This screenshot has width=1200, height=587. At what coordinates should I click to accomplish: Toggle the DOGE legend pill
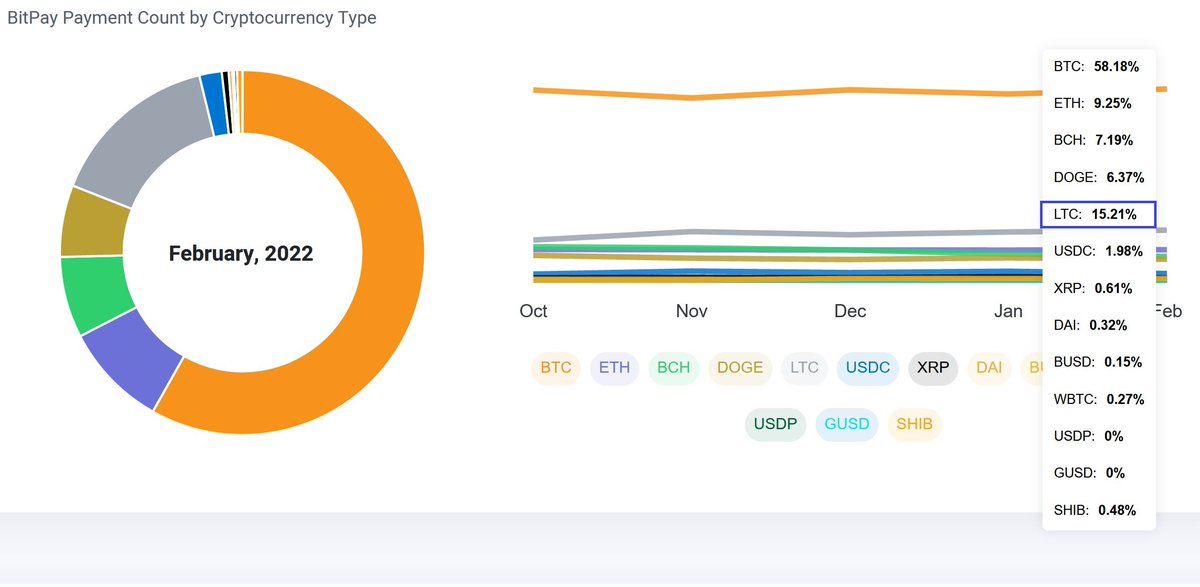click(740, 368)
